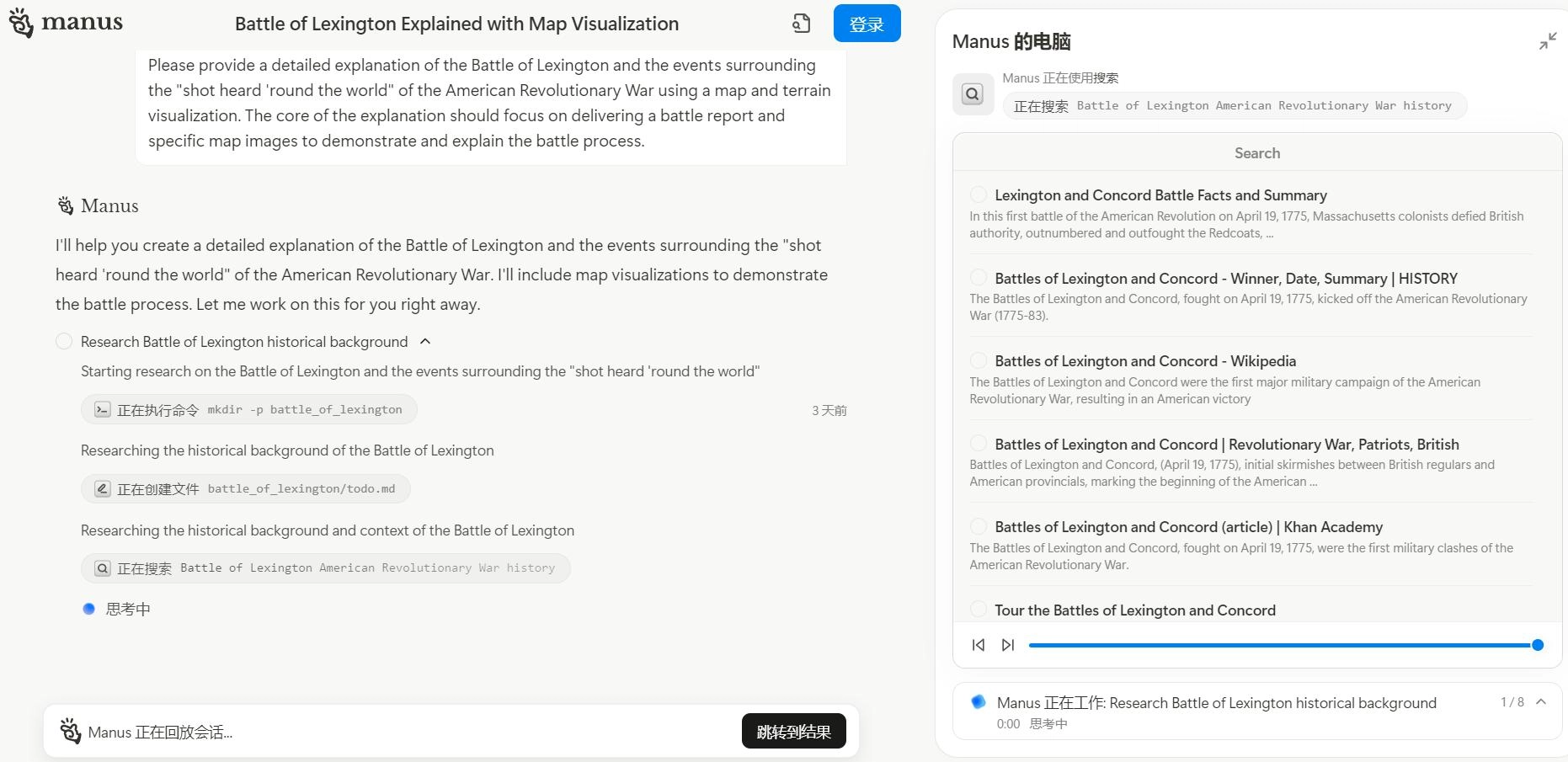The width and height of the screenshot is (1568, 762).
Task: Collapse the Manus computer panel with arrows icon
Action: point(1548,41)
